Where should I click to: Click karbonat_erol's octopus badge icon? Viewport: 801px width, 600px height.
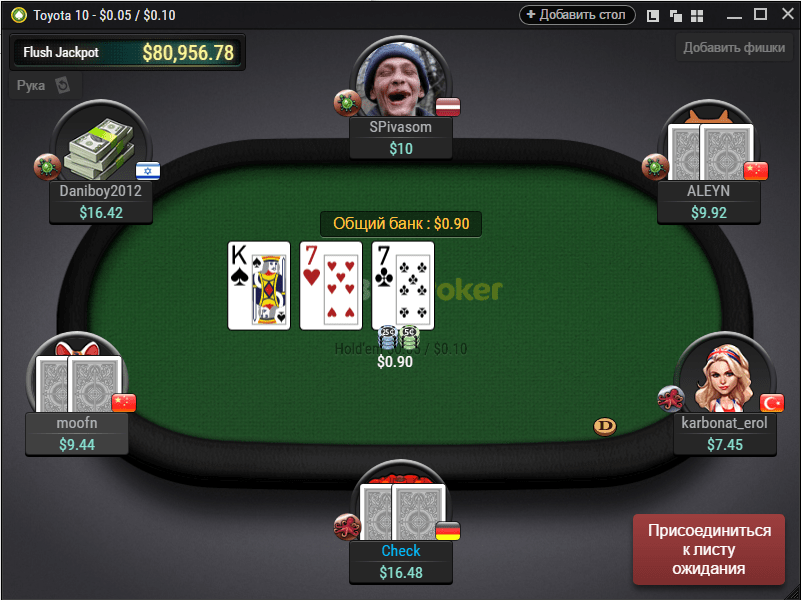pyautogui.click(x=671, y=399)
